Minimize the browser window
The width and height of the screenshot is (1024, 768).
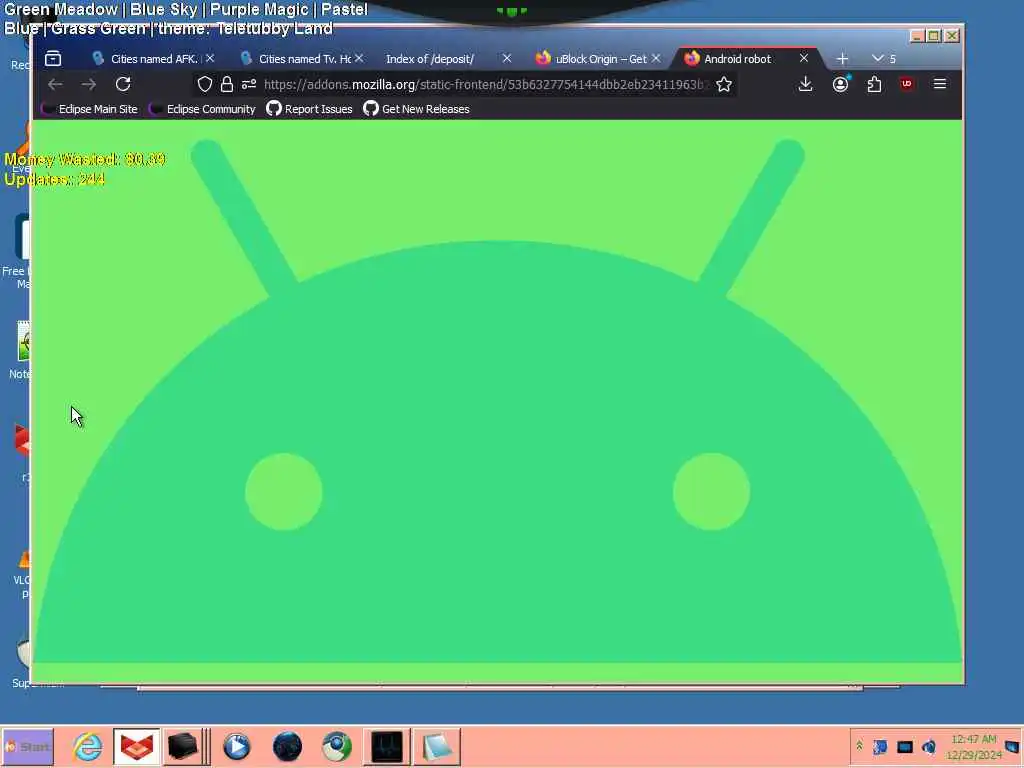[917, 36]
